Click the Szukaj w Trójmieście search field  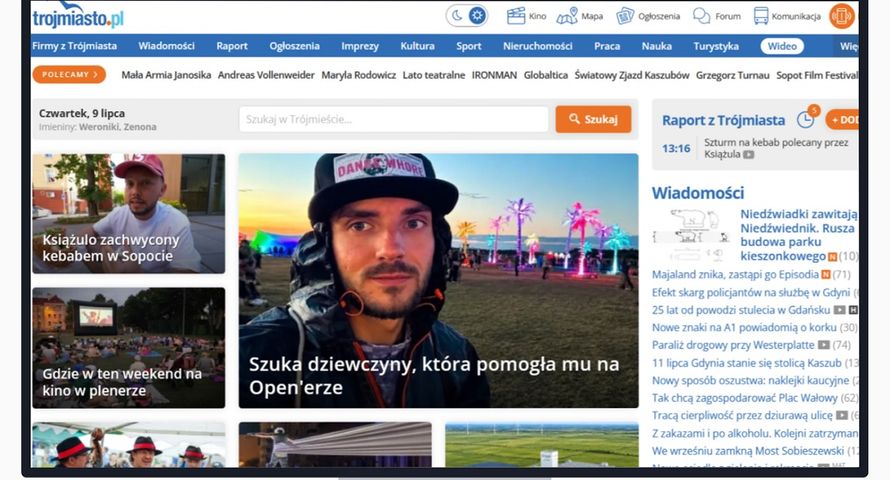pos(394,119)
